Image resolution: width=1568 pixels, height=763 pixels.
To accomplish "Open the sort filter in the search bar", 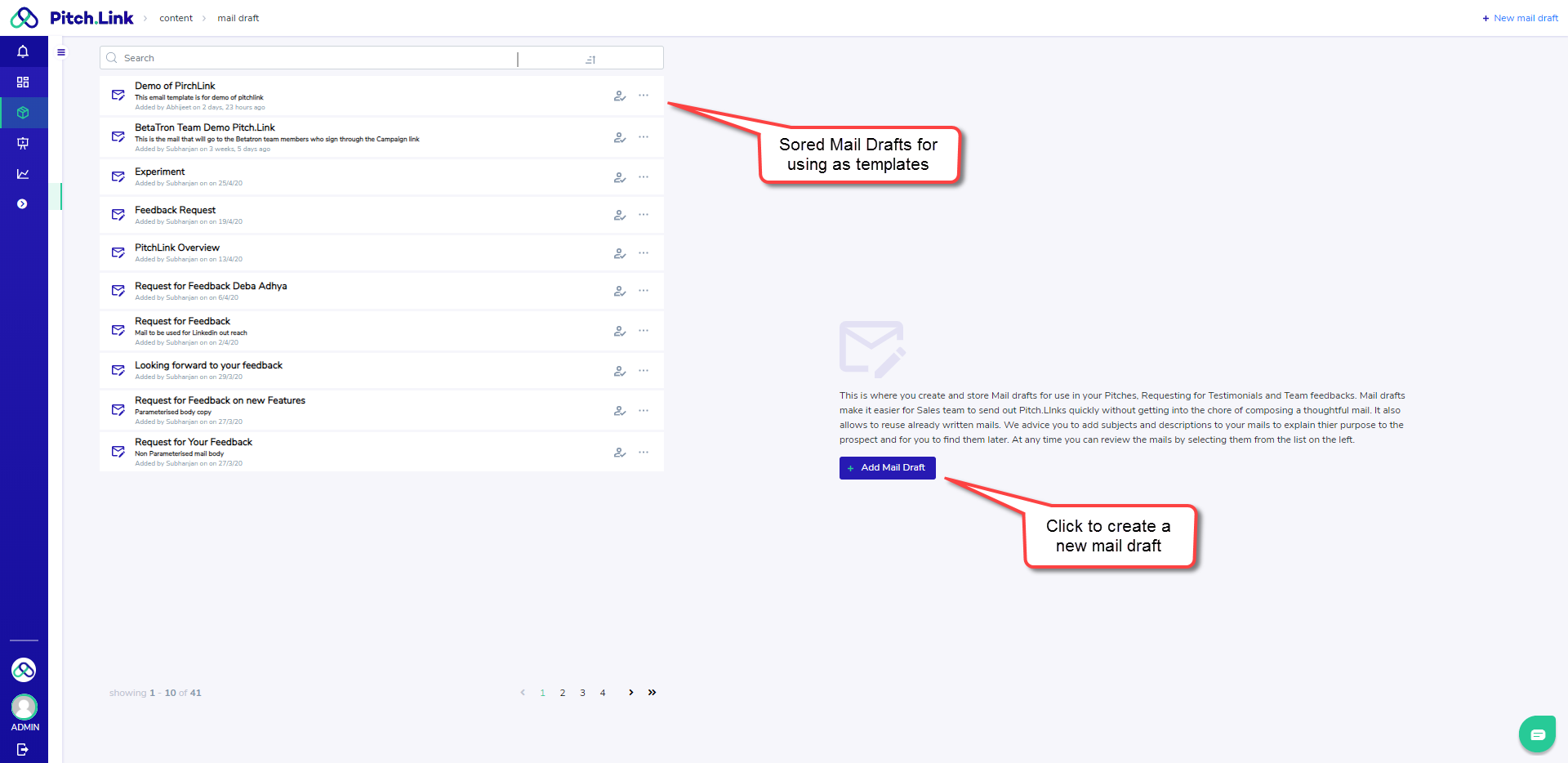I will 590,59.
